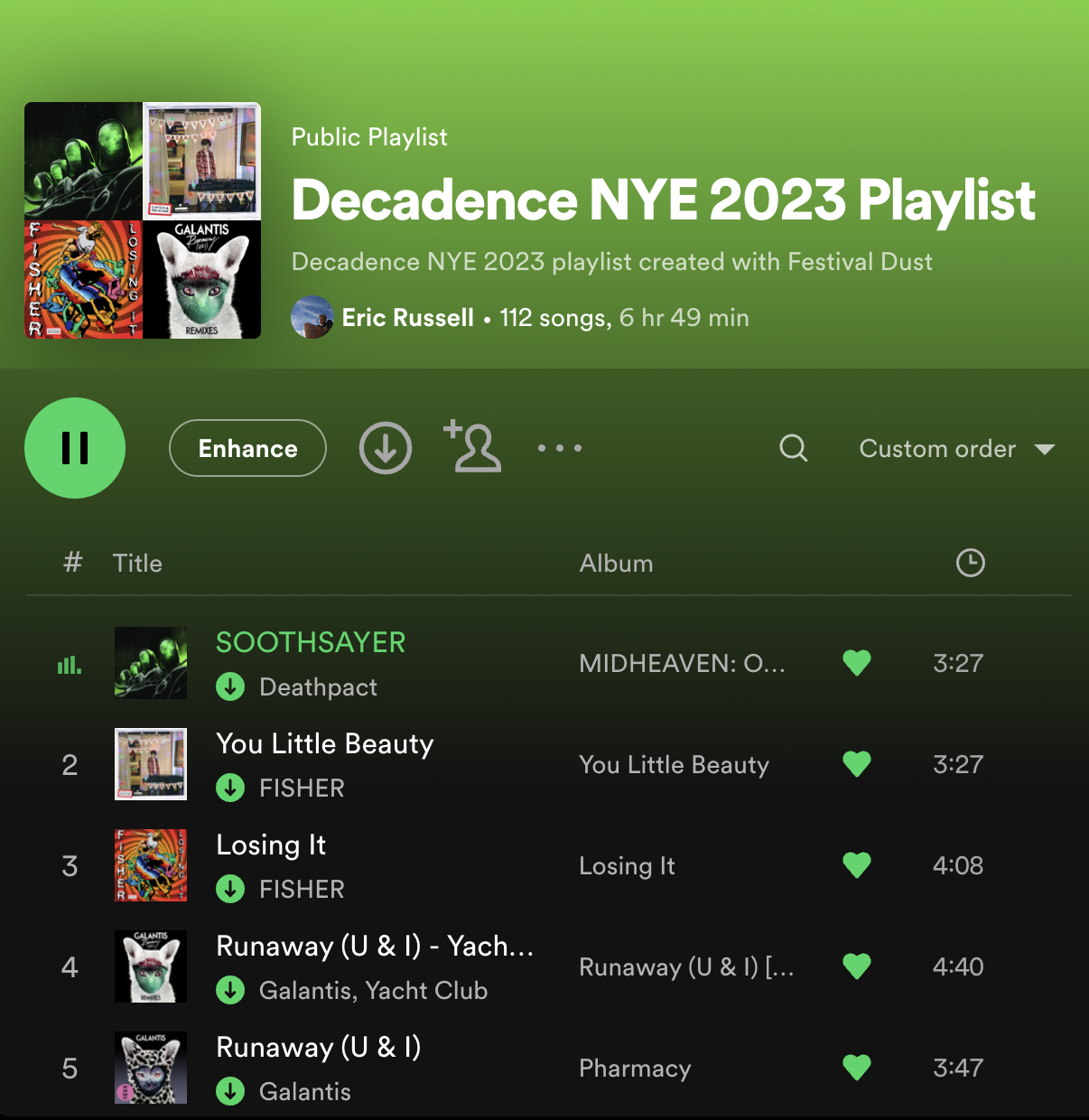Click Eric Russell's profile avatar
This screenshot has width=1089, height=1120.
pos(312,317)
